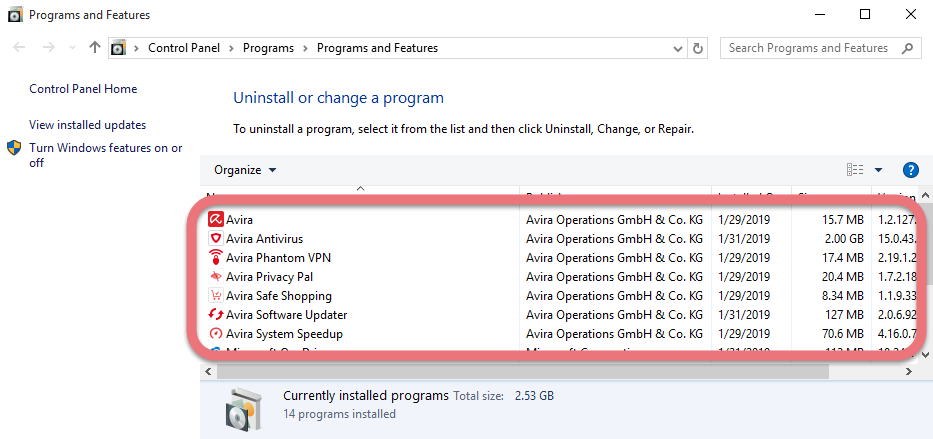Viewport: 933px width, 439px height.
Task: Open the recent locations dropdown arrow
Action: point(73,48)
